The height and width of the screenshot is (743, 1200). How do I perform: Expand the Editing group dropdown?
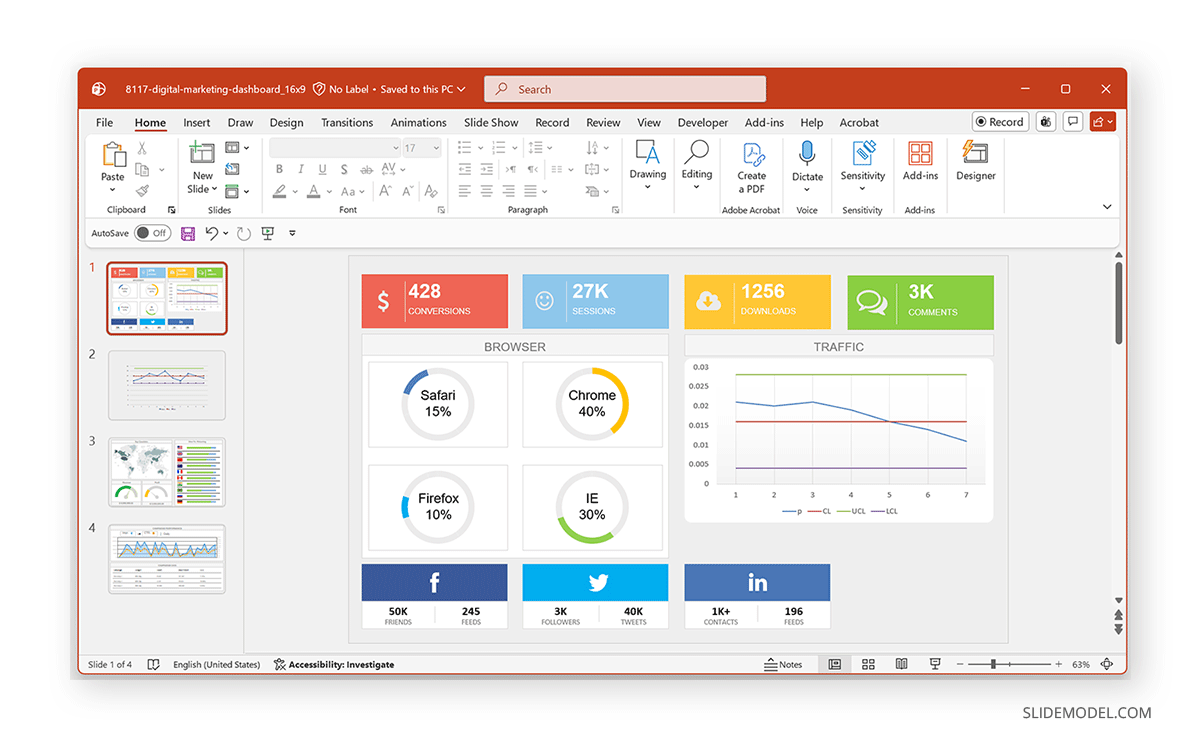coord(696,187)
